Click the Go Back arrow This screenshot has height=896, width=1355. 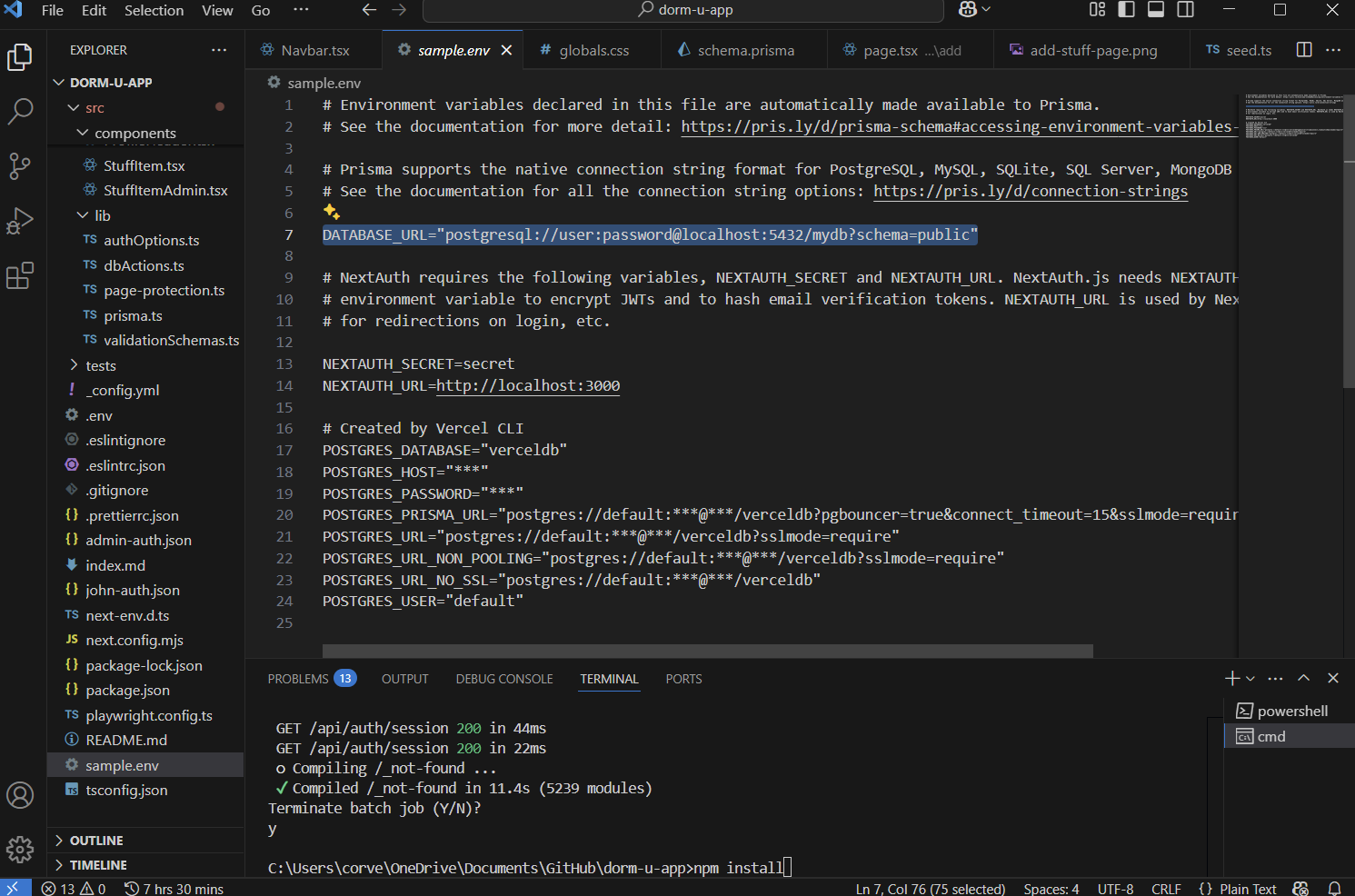coord(369,10)
